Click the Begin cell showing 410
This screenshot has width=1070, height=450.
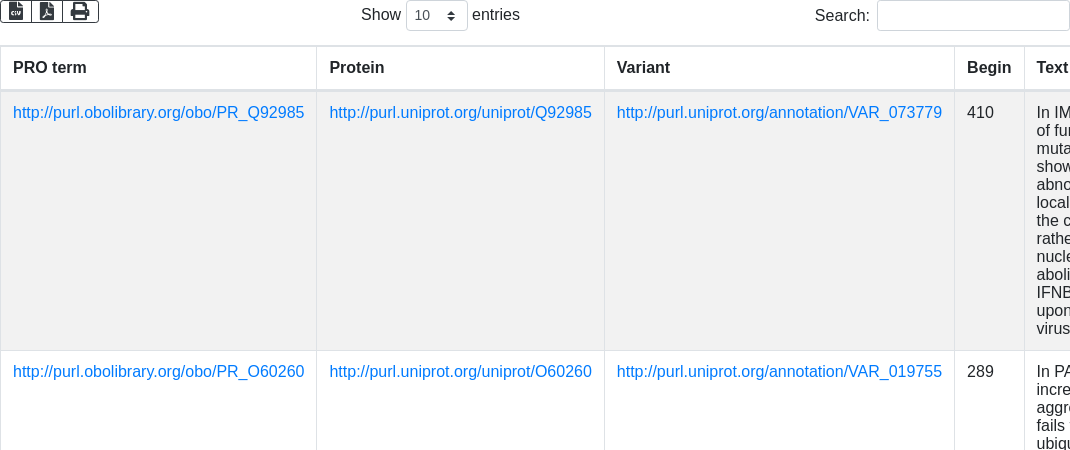[x=980, y=113]
